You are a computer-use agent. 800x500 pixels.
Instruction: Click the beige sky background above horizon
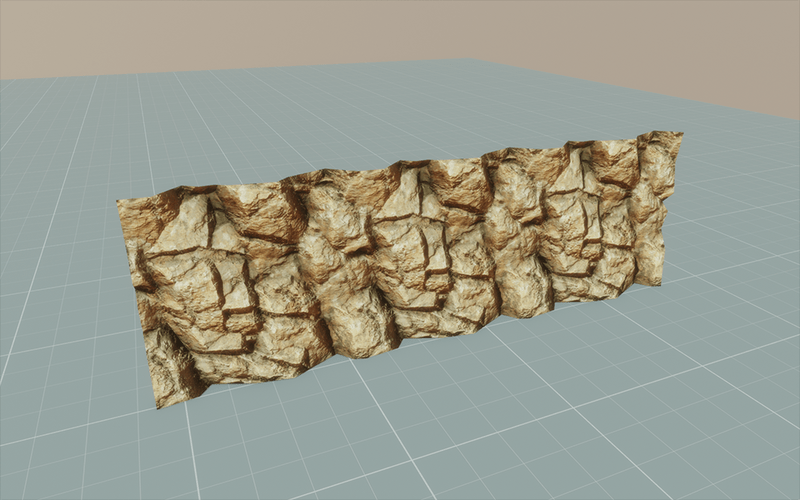[400, 30]
